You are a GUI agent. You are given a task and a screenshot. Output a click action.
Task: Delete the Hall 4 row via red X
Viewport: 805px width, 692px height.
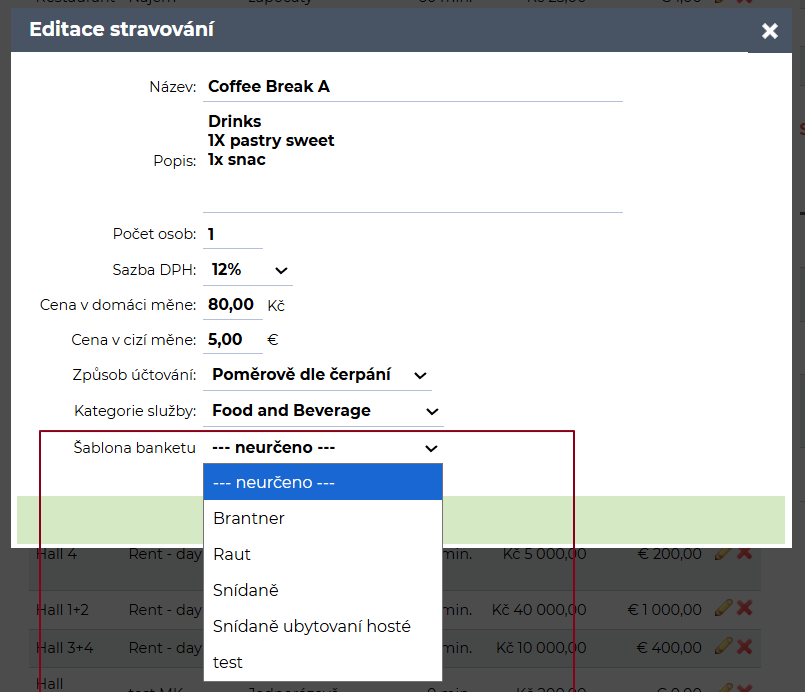[x=744, y=554]
